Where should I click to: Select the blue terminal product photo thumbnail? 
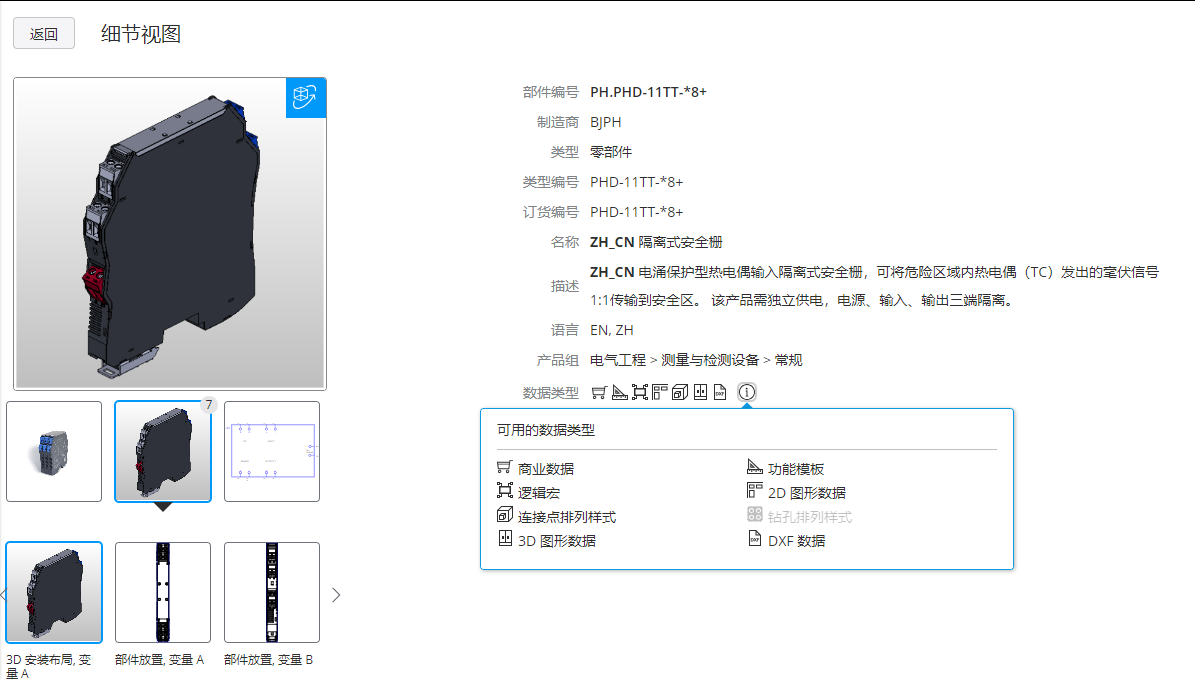54,451
